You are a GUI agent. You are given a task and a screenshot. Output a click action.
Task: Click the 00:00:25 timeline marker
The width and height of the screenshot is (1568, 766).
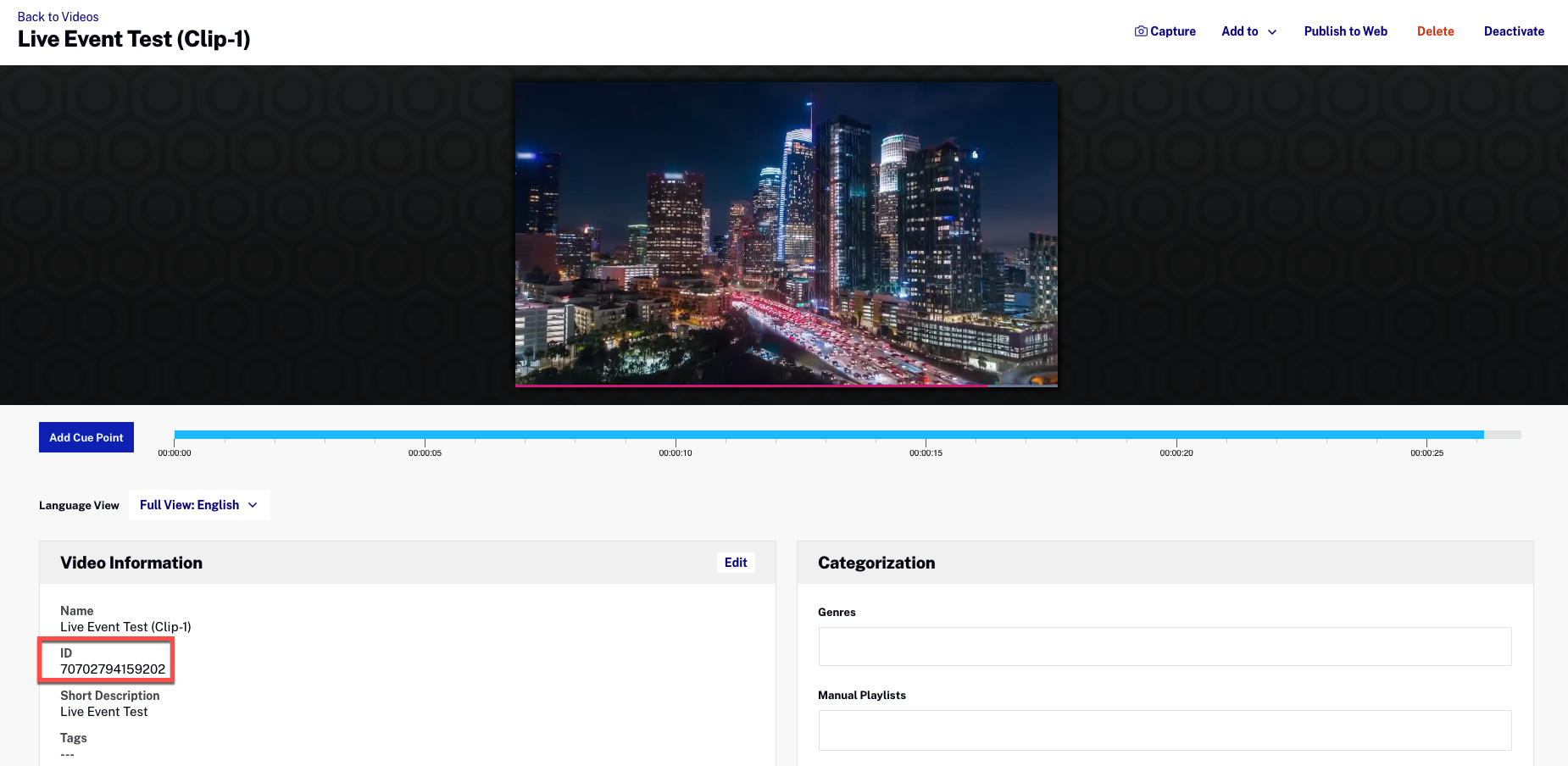[x=1426, y=453]
